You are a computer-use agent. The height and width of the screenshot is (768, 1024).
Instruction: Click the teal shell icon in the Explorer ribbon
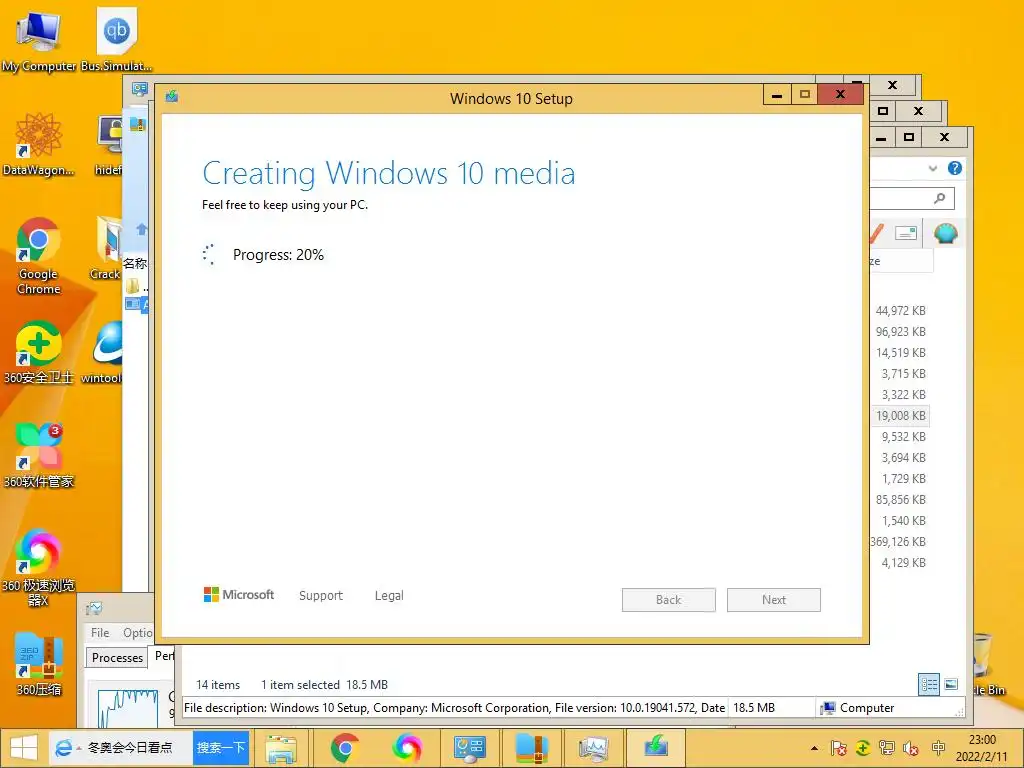945,233
